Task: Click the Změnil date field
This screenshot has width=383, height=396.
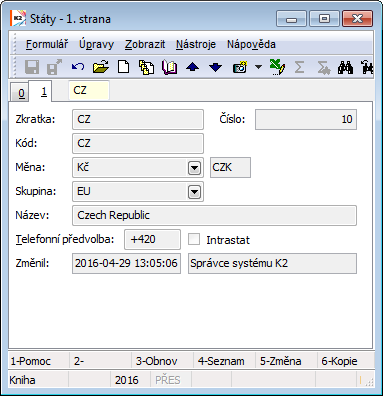Action: tap(126, 263)
